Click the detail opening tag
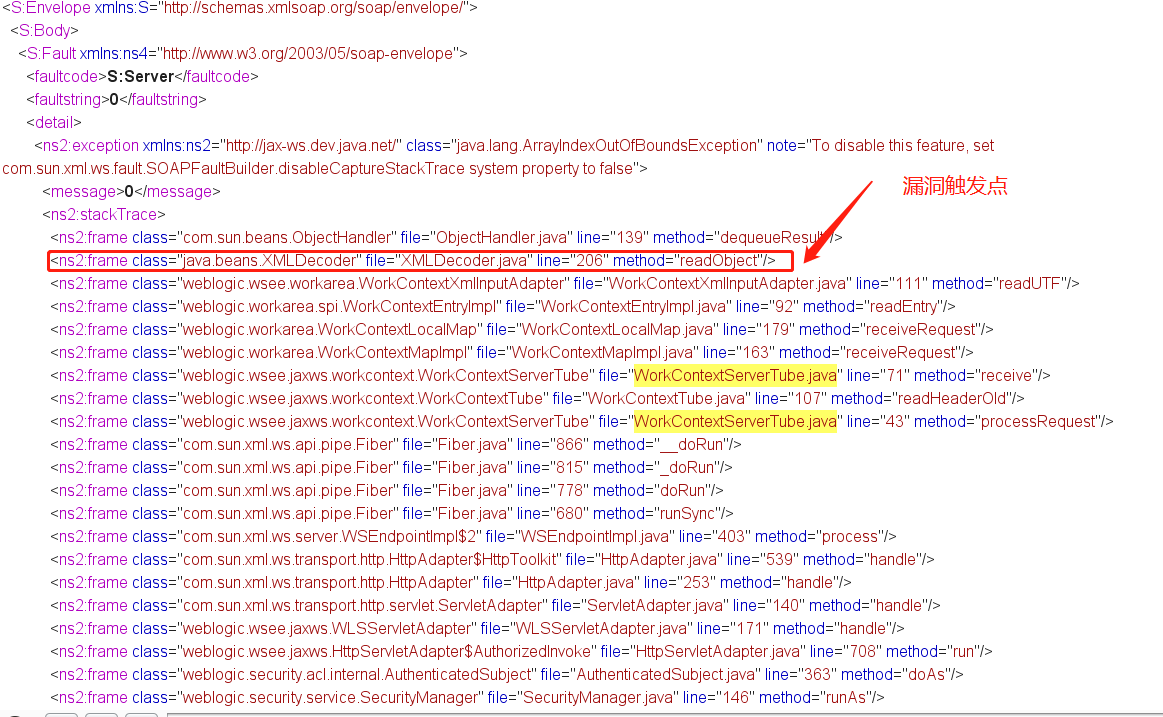This screenshot has width=1163, height=717. [54, 122]
